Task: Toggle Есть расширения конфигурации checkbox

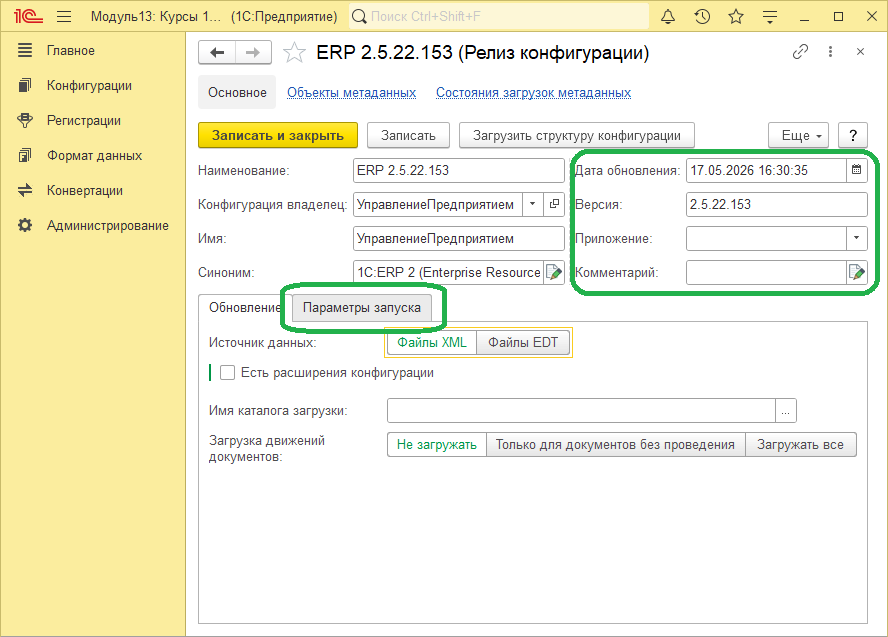Action: [x=228, y=373]
